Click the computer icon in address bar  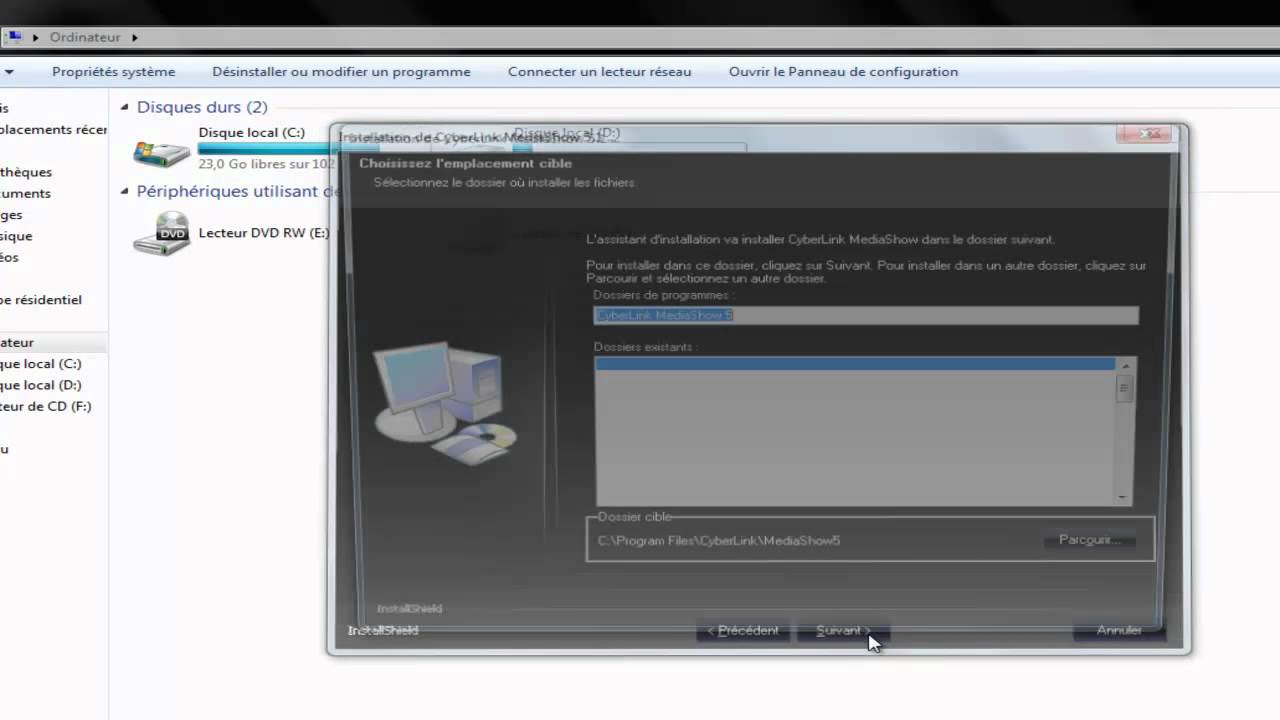(14, 37)
